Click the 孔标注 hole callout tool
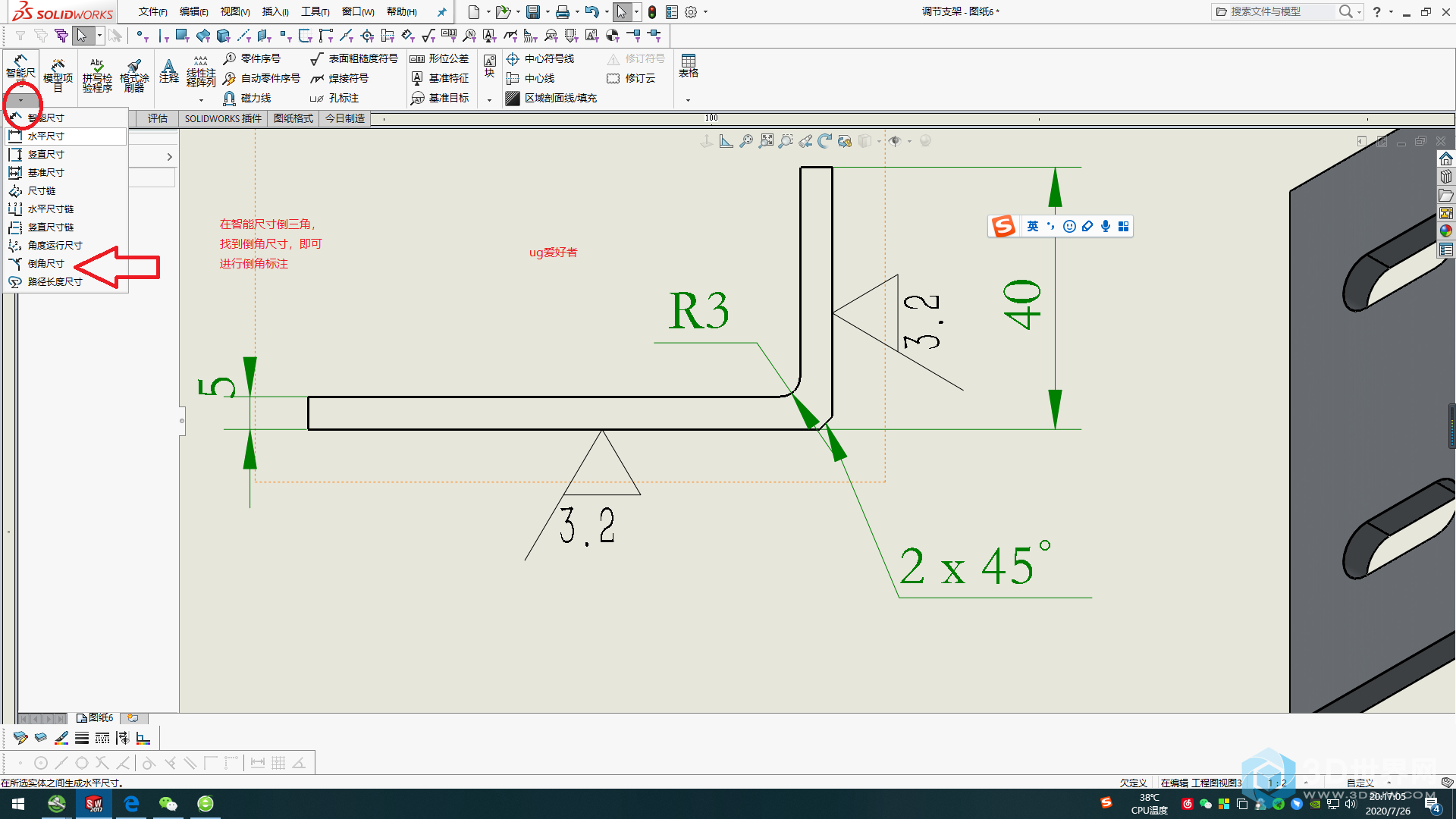The width and height of the screenshot is (1456, 819). click(x=334, y=98)
